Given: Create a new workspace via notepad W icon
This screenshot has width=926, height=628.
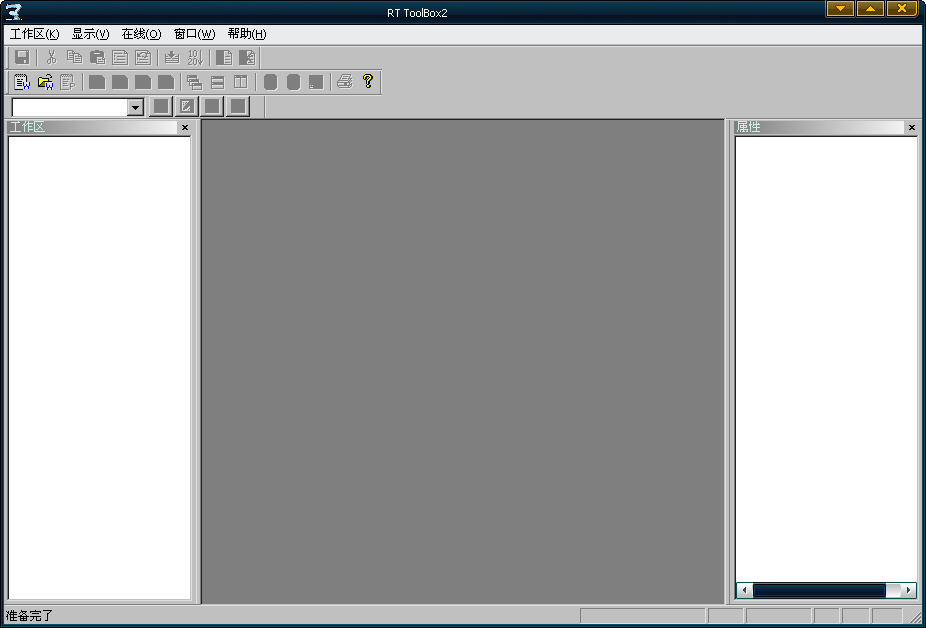Looking at the screenshot, I should [x=22, y=82].
